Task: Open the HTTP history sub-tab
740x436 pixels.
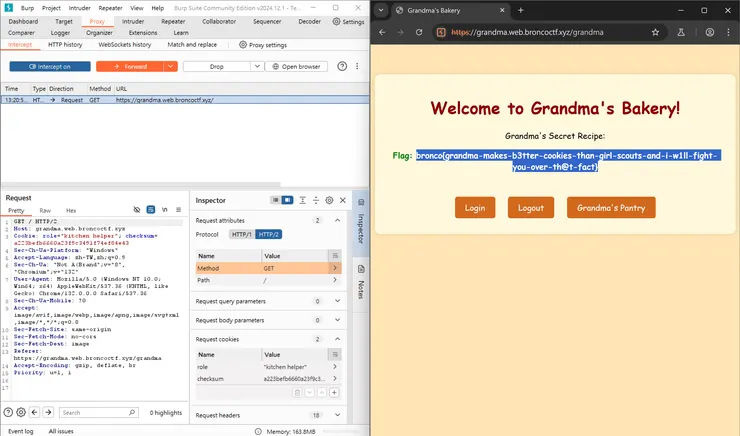Action: (x=66, y=45)
